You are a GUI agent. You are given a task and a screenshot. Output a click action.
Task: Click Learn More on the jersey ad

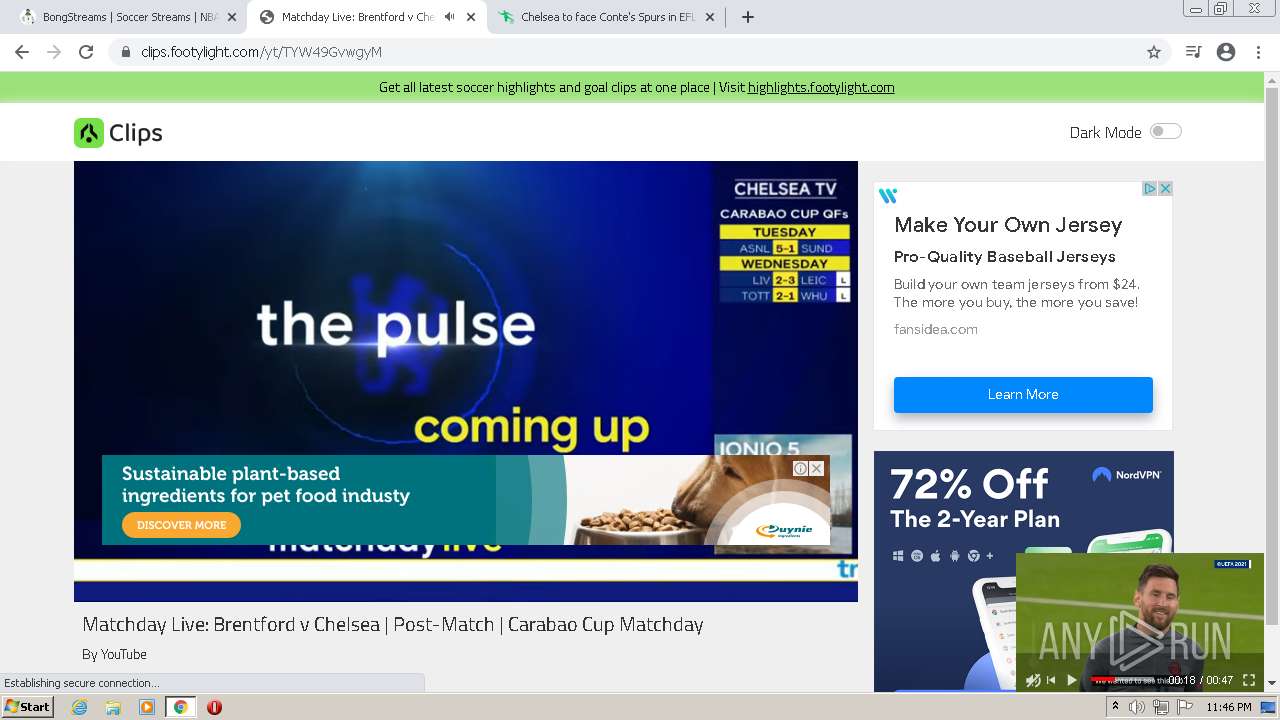point(1023,394)
